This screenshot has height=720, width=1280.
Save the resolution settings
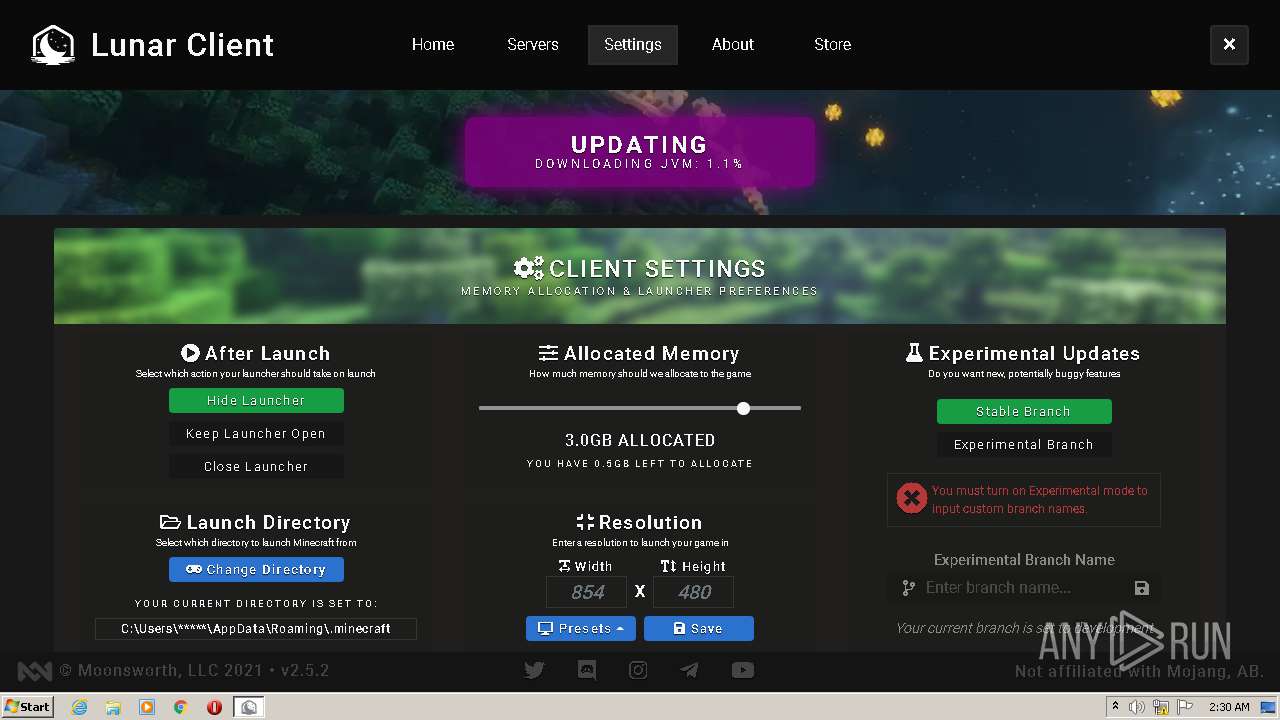[699, 628]
